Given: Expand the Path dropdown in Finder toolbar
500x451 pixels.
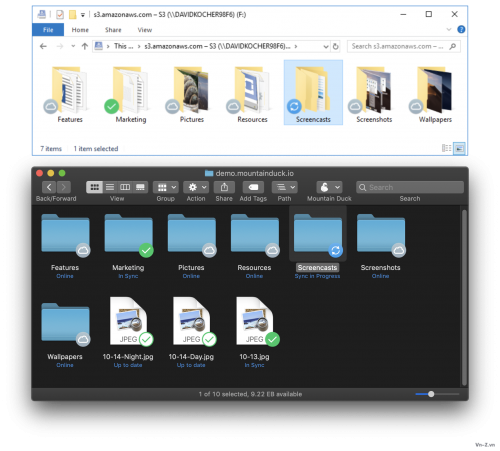Looking at the screenshot, I should (x=285, y=187).
